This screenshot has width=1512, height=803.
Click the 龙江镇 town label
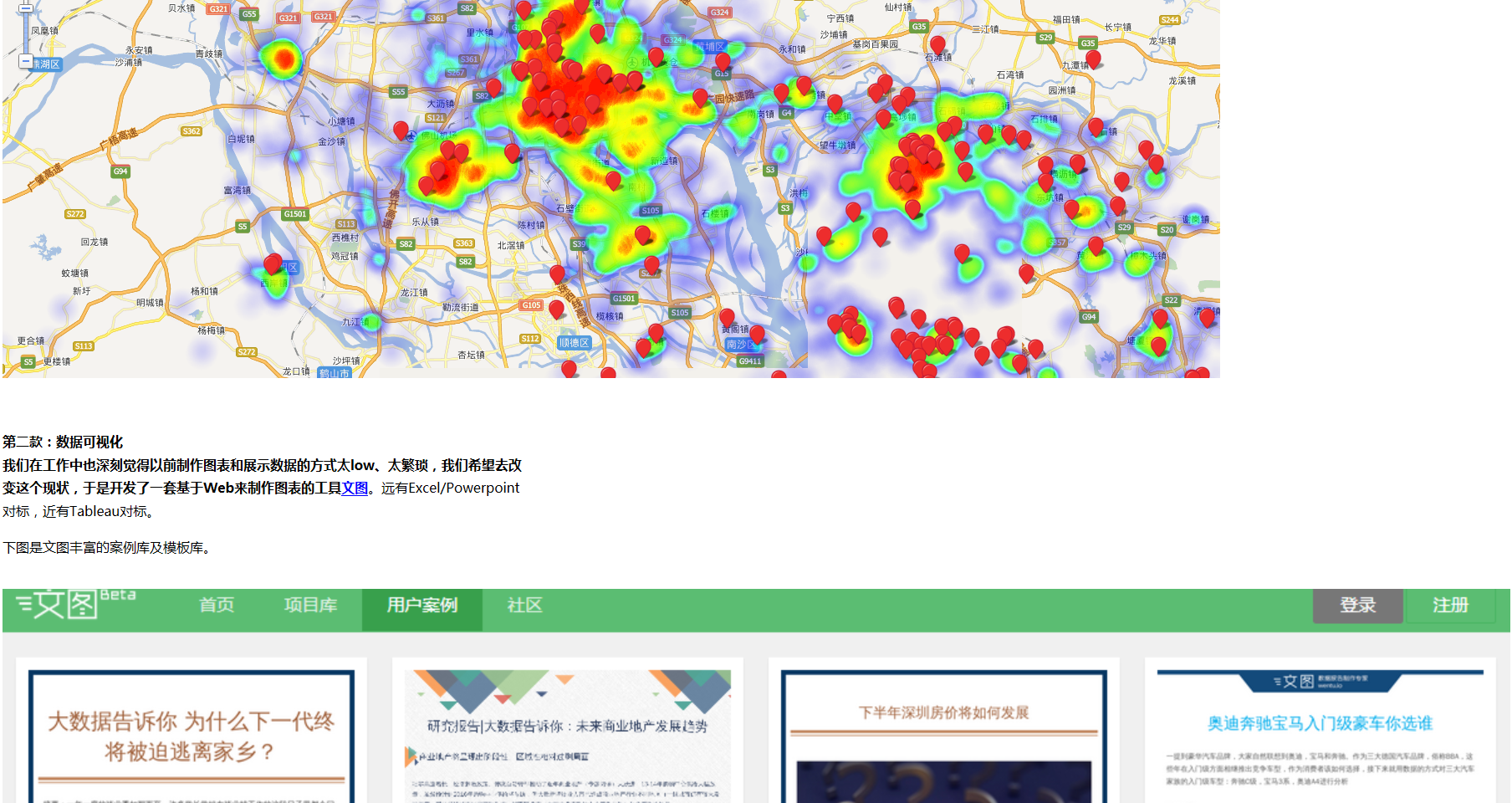point(414,293)
